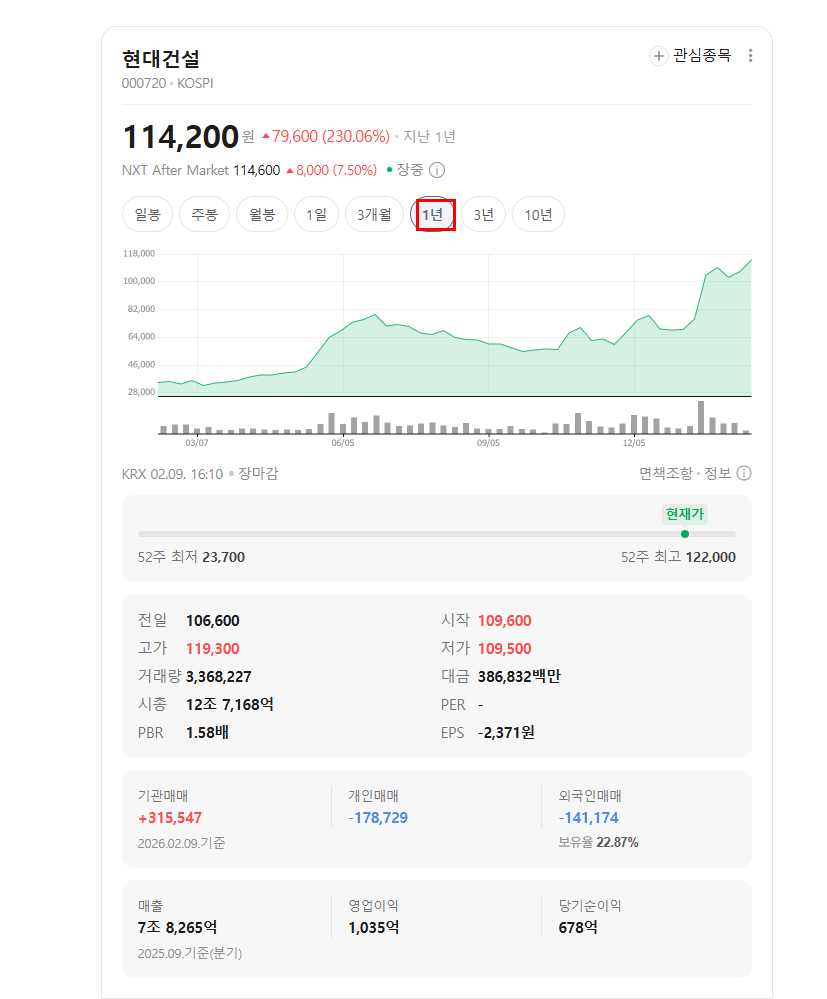Click the 전일 106,600 value
The width and height of the screenshot is (827, 999).
(213, 621)
